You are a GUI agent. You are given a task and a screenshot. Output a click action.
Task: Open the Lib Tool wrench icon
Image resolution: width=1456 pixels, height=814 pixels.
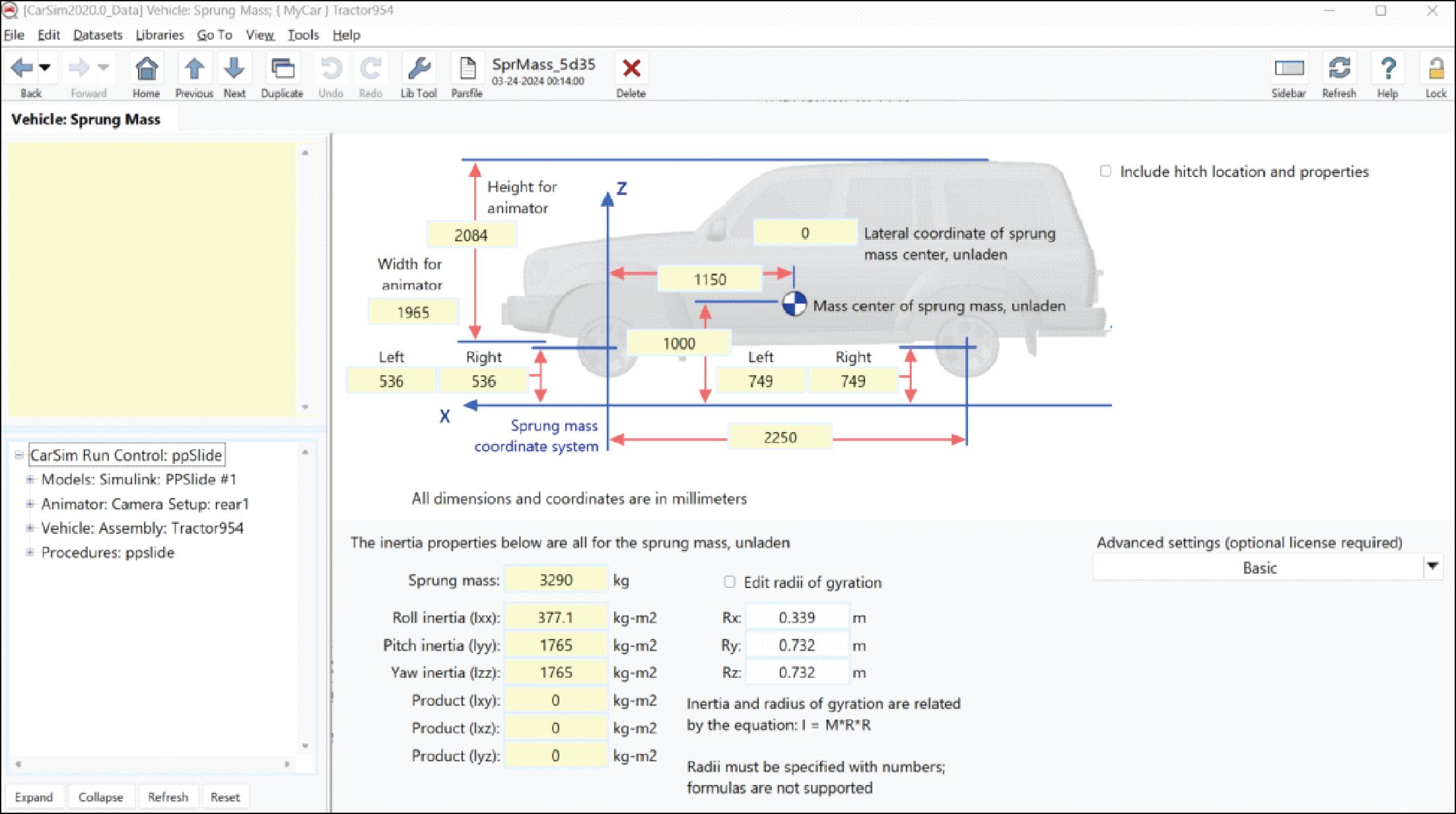(x=419, y=68)
